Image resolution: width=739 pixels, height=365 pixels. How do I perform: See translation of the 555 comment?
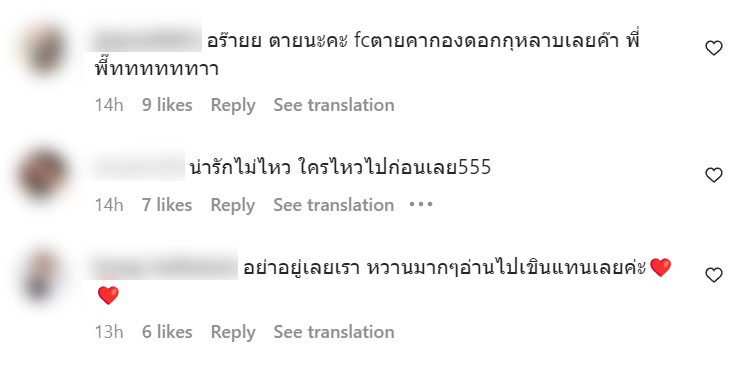[334, 205]
